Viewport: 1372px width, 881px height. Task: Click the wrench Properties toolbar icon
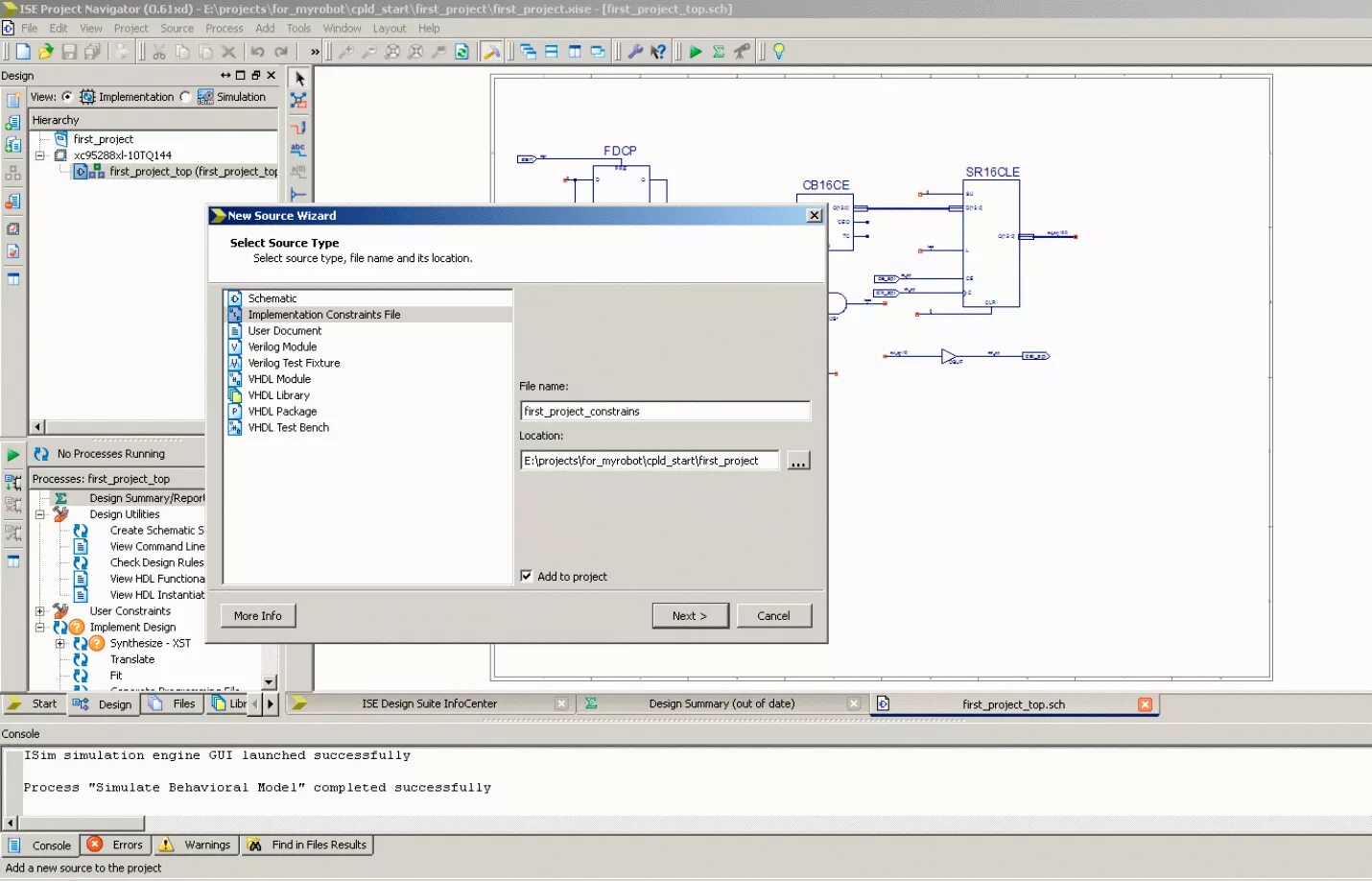pyautogui.click(x=635, y=52)
